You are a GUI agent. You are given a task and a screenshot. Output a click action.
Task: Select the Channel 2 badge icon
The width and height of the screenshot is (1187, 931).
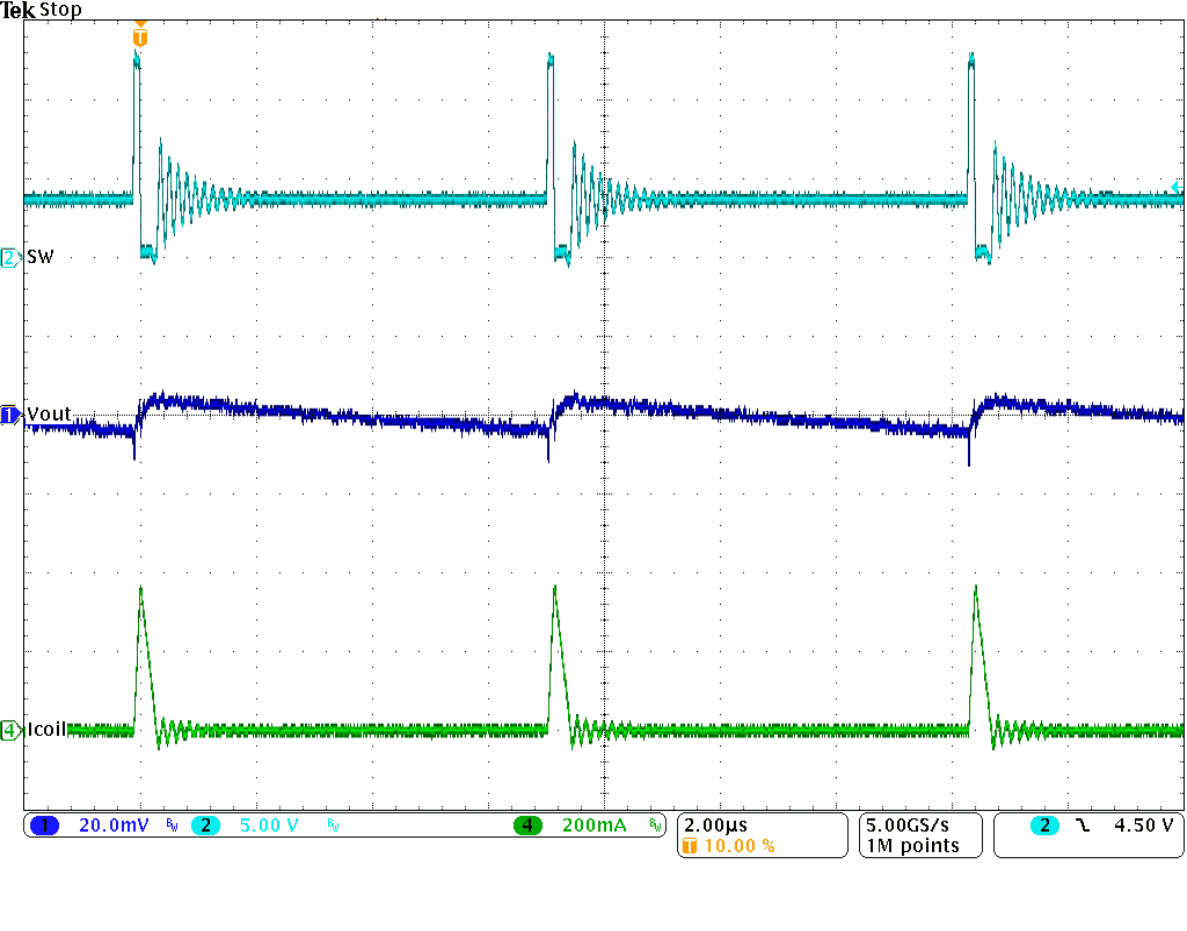[x=205, y=825]
